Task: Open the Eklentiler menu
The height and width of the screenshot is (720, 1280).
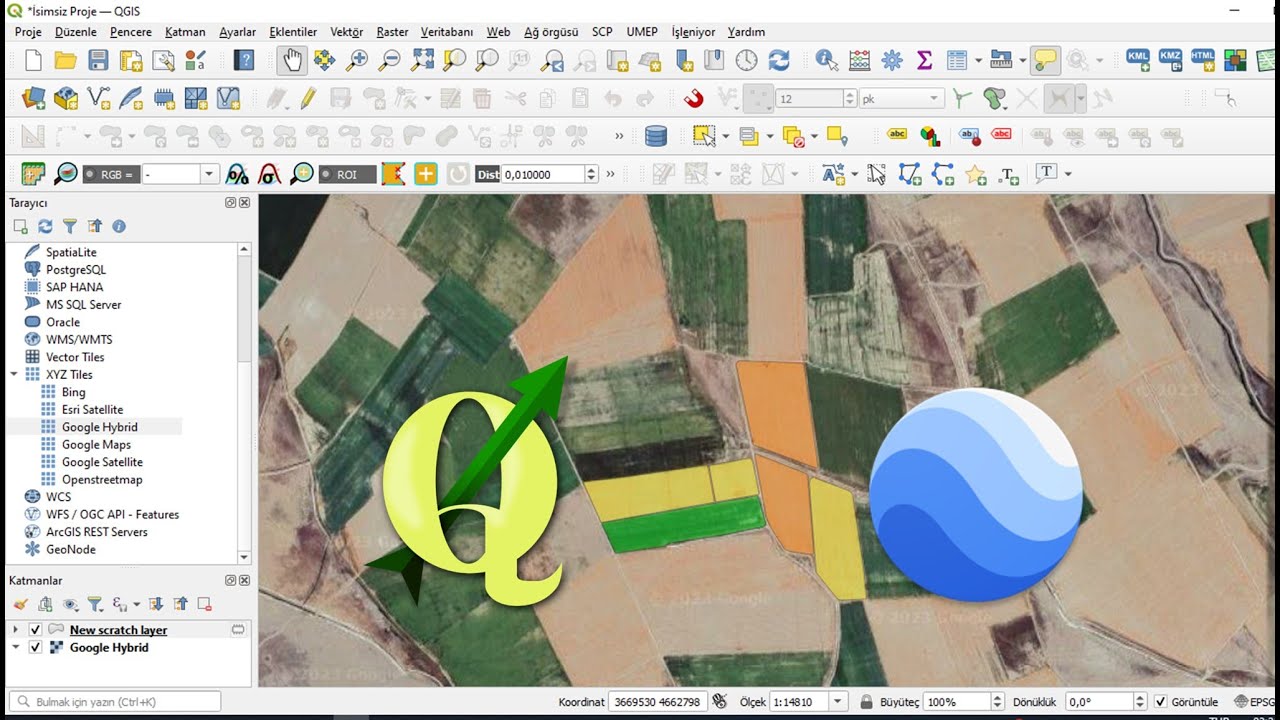Action: coord(293,32)
